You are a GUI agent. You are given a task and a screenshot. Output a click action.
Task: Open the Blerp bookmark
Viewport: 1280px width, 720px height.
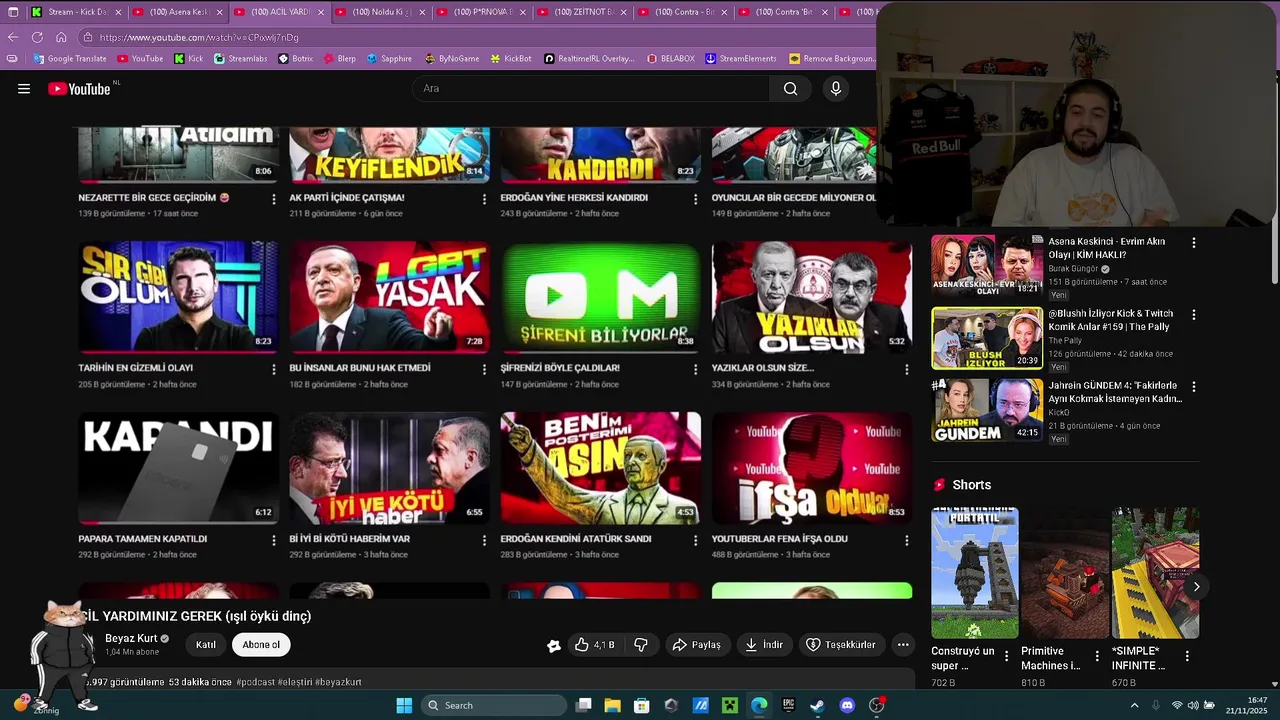tap(339, 59)
